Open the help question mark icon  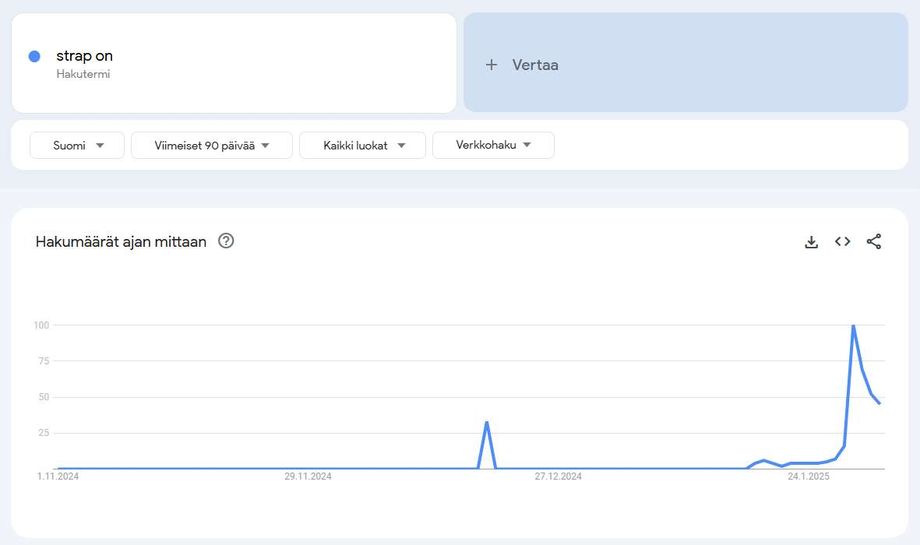tap(226, 241)
